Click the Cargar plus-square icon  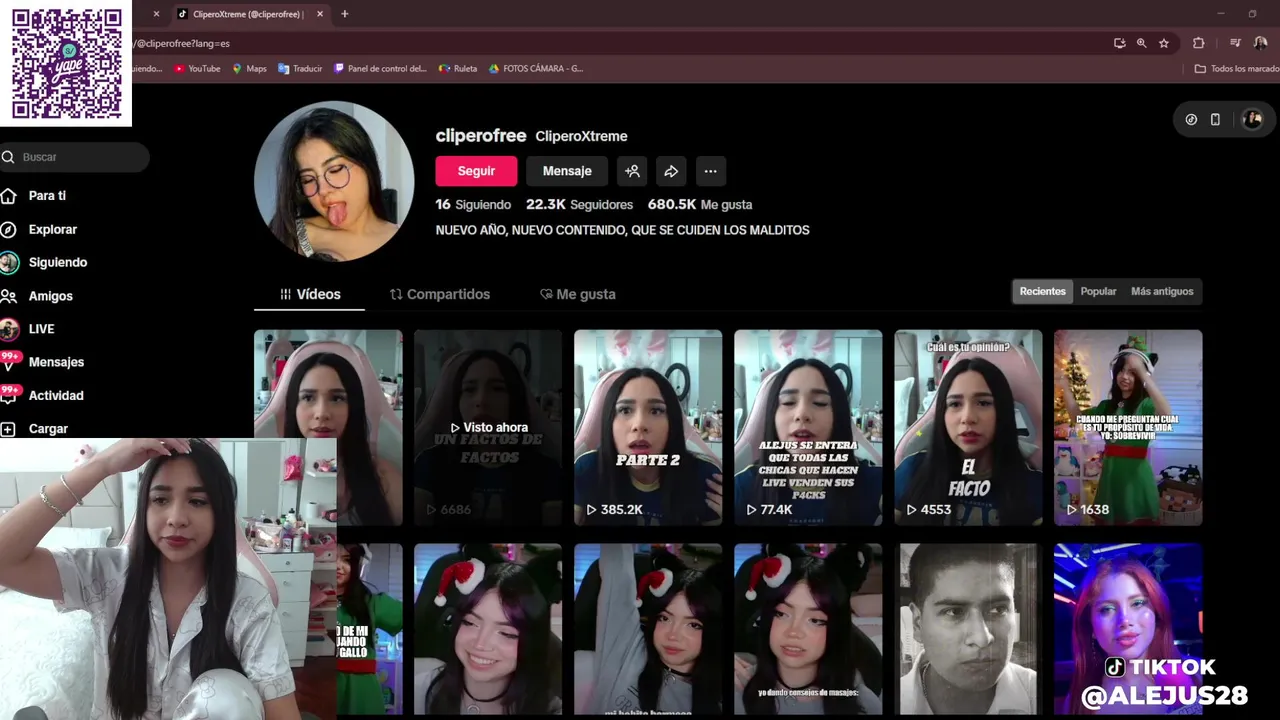tap(8, 429)
